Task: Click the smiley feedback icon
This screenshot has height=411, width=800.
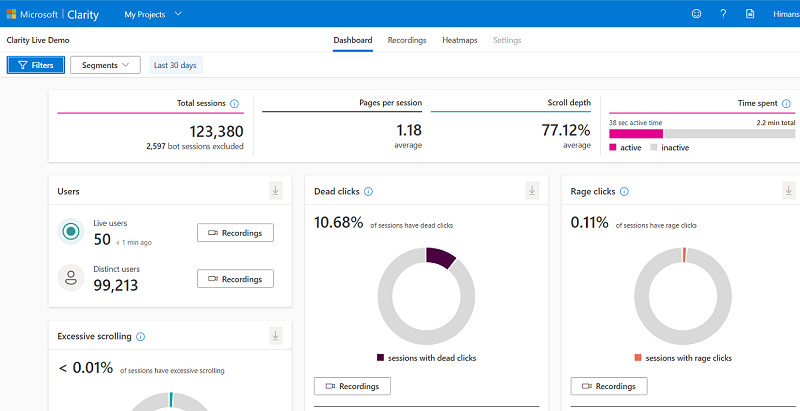Action: click(x=696, y=14)
